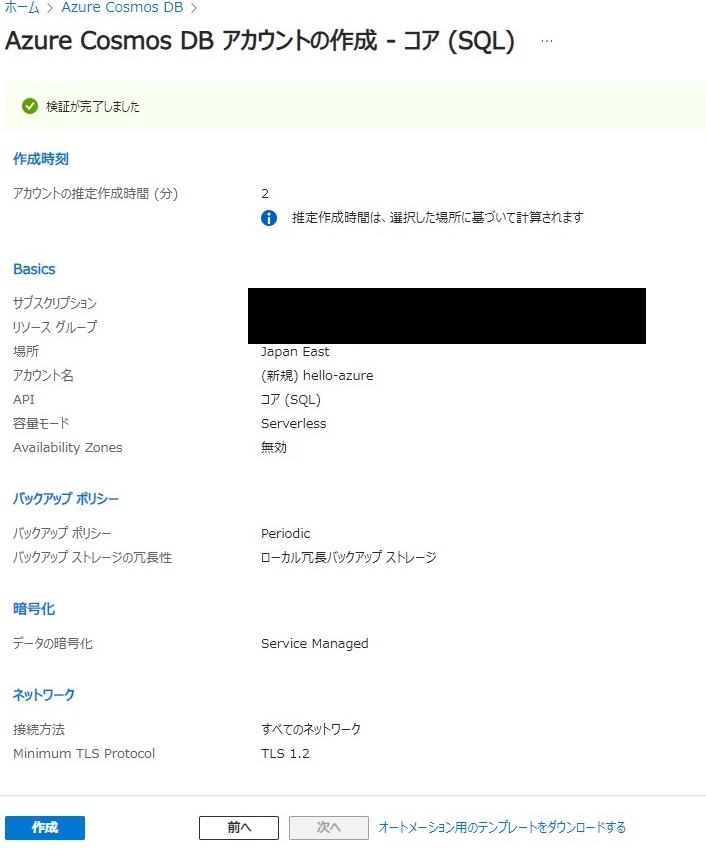706x849 pixels.
Task: Click the Service Managed encryption value
Action: [x=315, y=643]
